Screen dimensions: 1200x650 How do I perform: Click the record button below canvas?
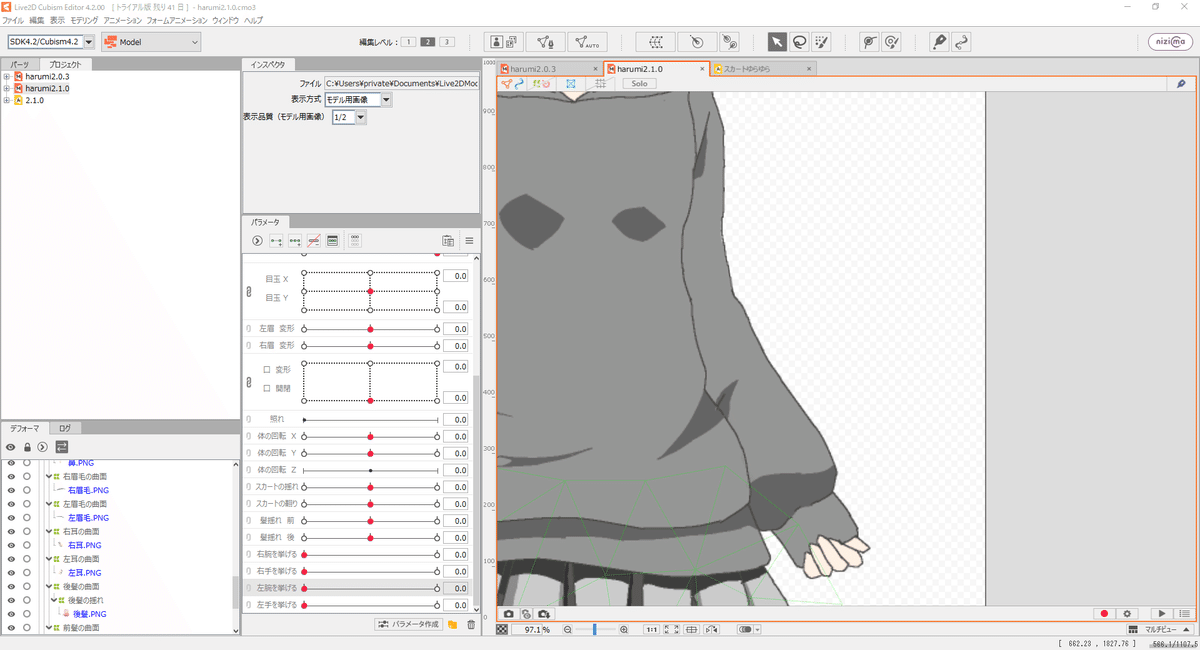click(x=1104, y=613)
